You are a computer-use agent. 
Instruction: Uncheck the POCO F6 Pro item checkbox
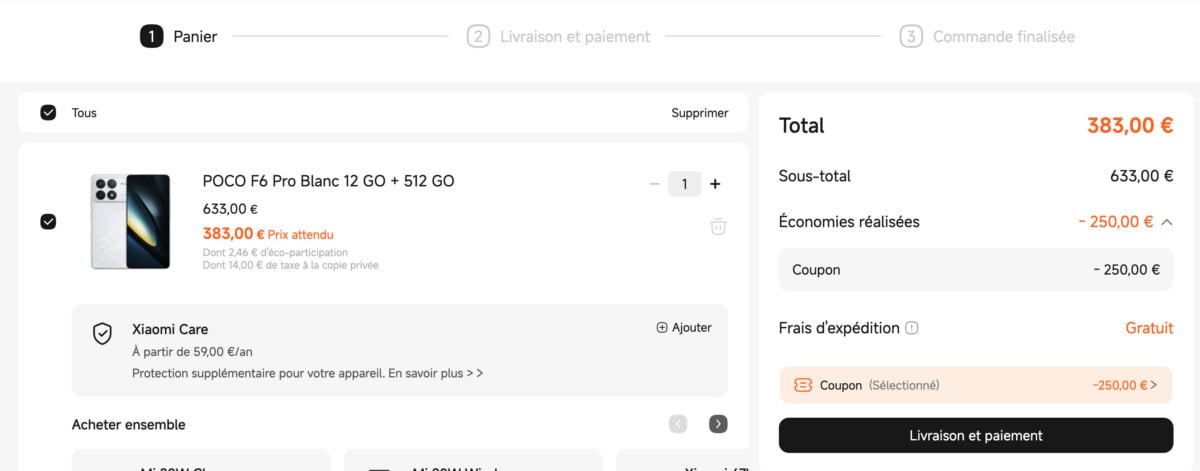coord(48,221)
